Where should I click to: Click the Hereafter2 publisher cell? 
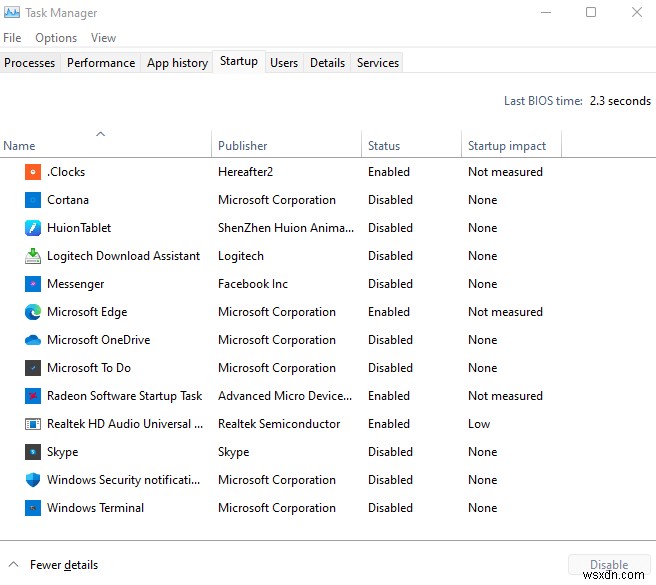pos(245,172)
